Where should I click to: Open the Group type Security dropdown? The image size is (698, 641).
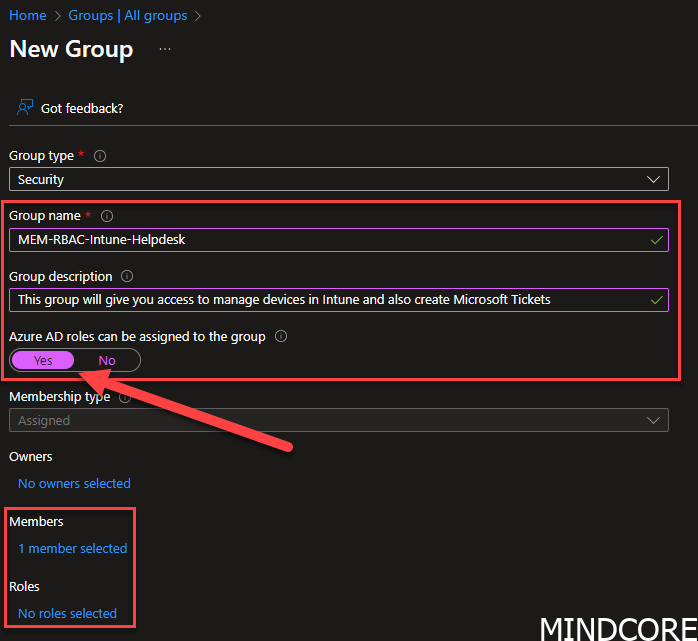[x=339, y=179]
